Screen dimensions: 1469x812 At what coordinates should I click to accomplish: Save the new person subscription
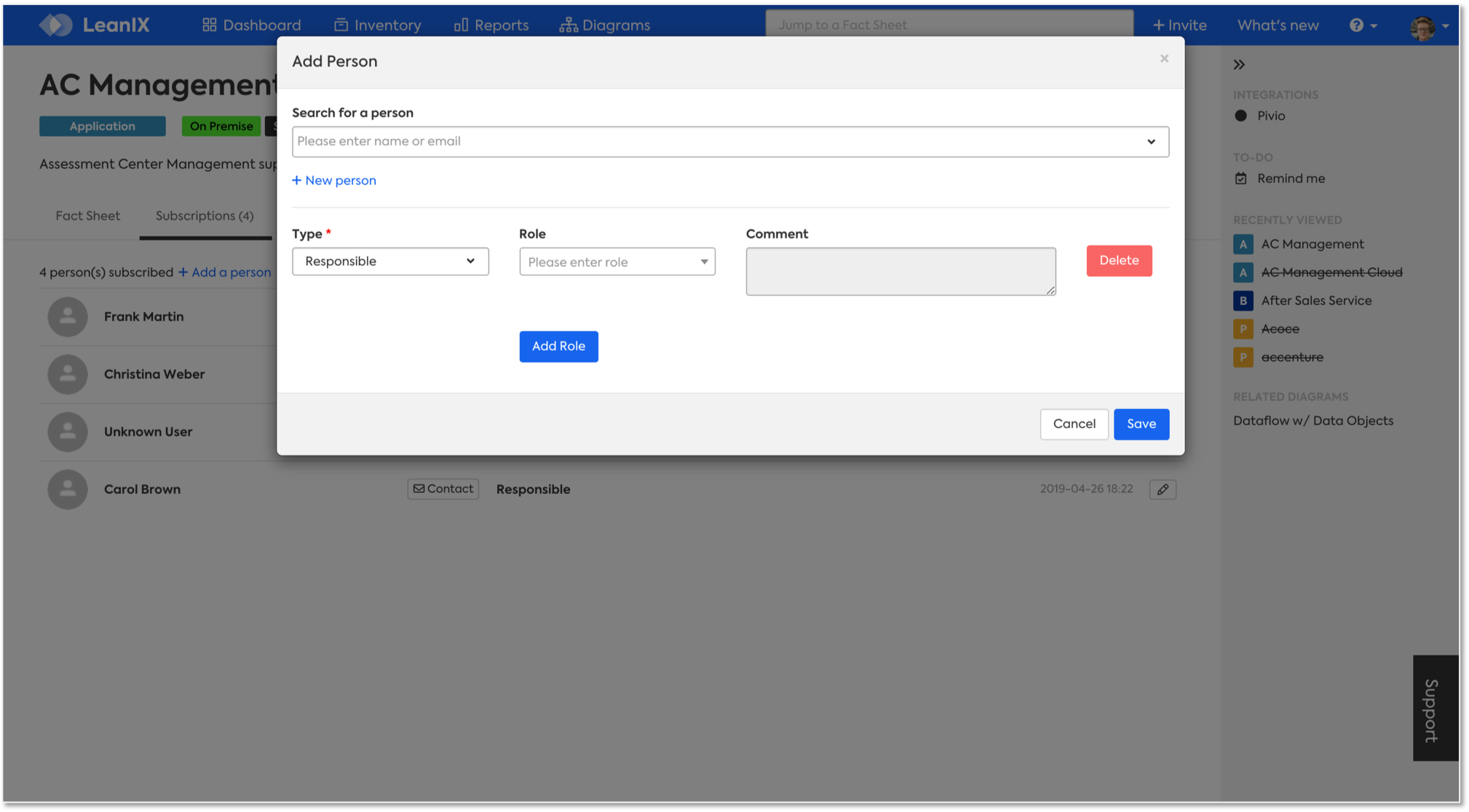(1141, 424)
